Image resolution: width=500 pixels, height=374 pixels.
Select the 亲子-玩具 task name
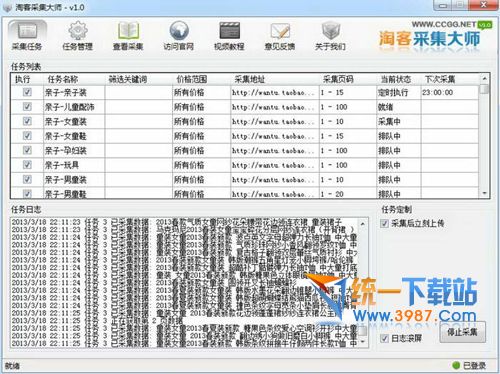(62, 165)
